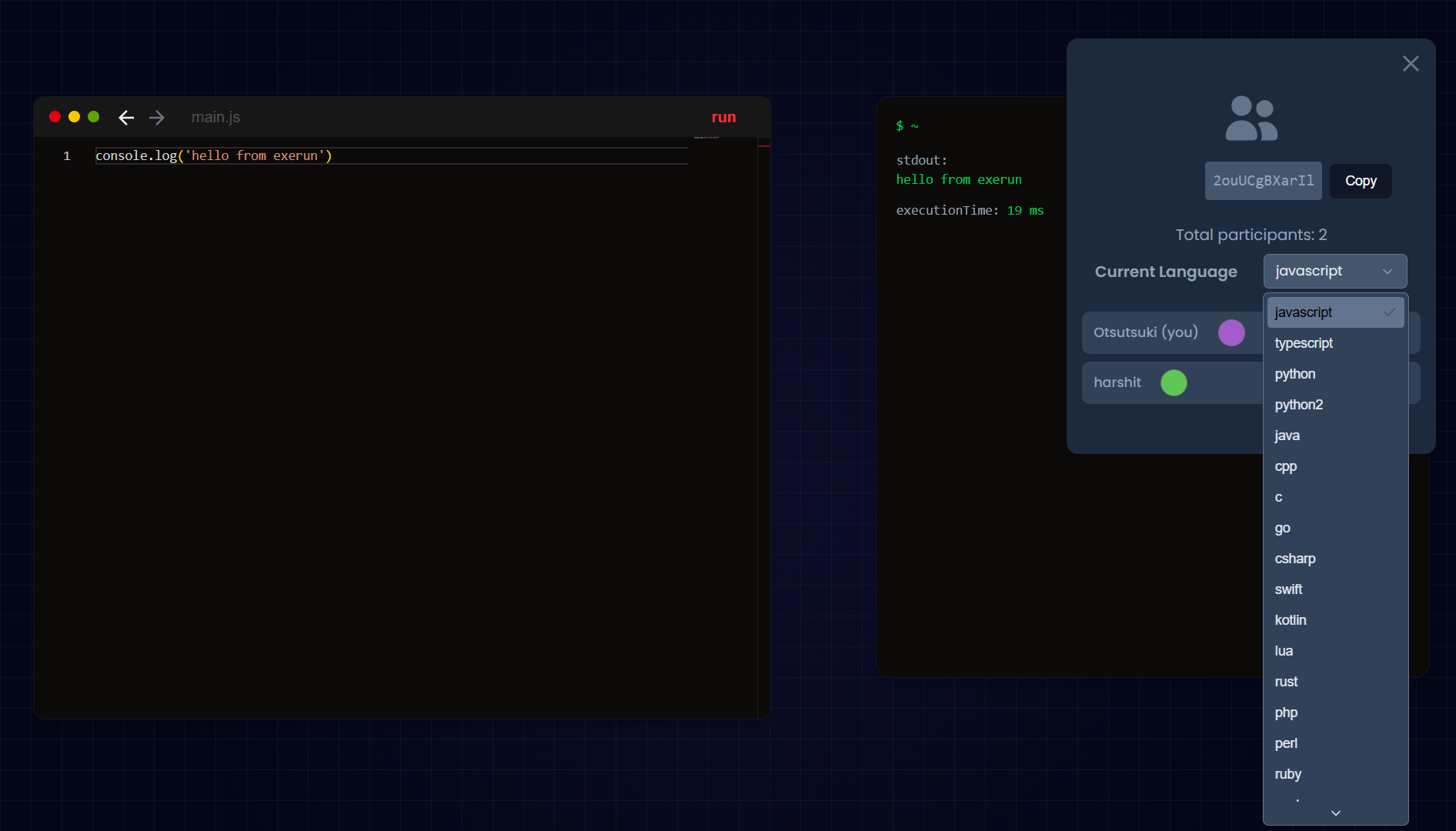The width and height of the screenshot is (1456, 831).
Task: Click the red window dot on editor
Action: (55, 117)
